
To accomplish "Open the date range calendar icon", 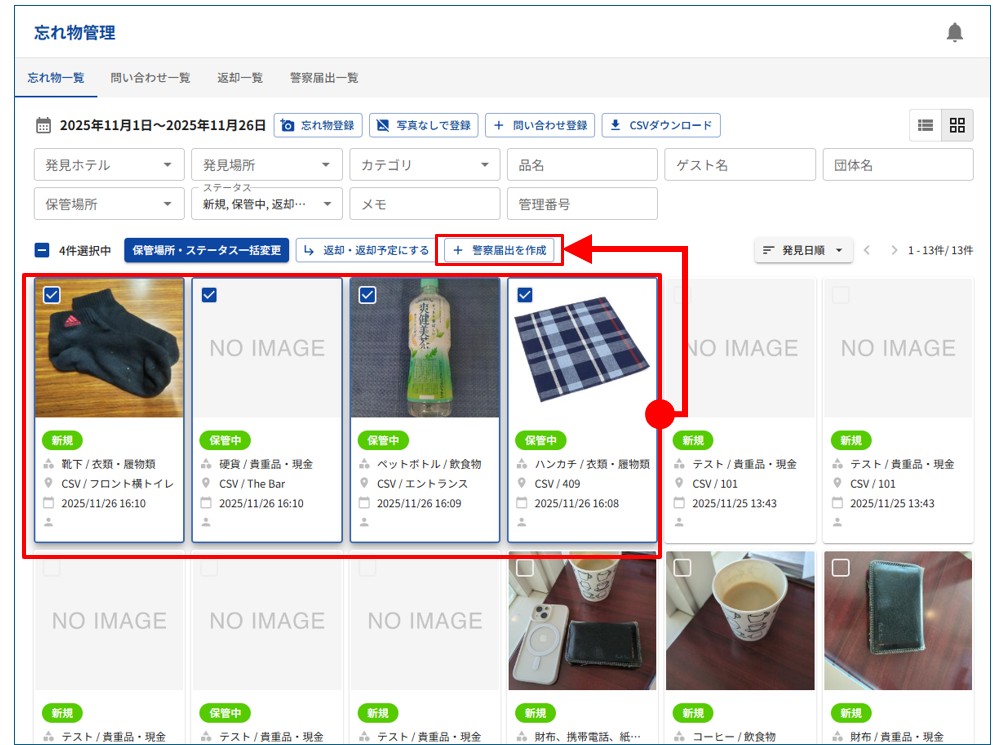I will pyautogui.click(x=43, y=125).
